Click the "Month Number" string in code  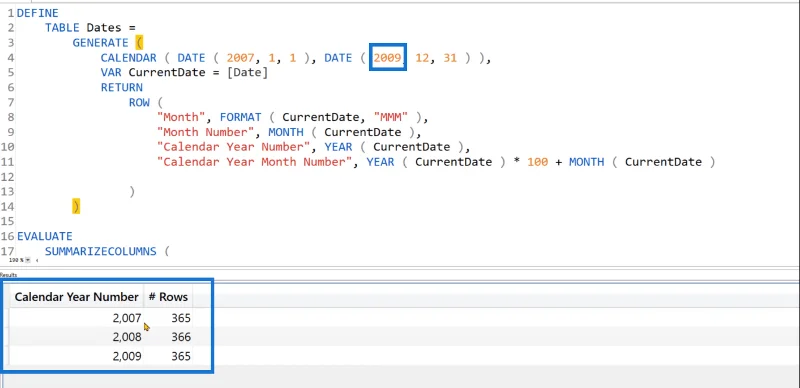click(206, 132)
